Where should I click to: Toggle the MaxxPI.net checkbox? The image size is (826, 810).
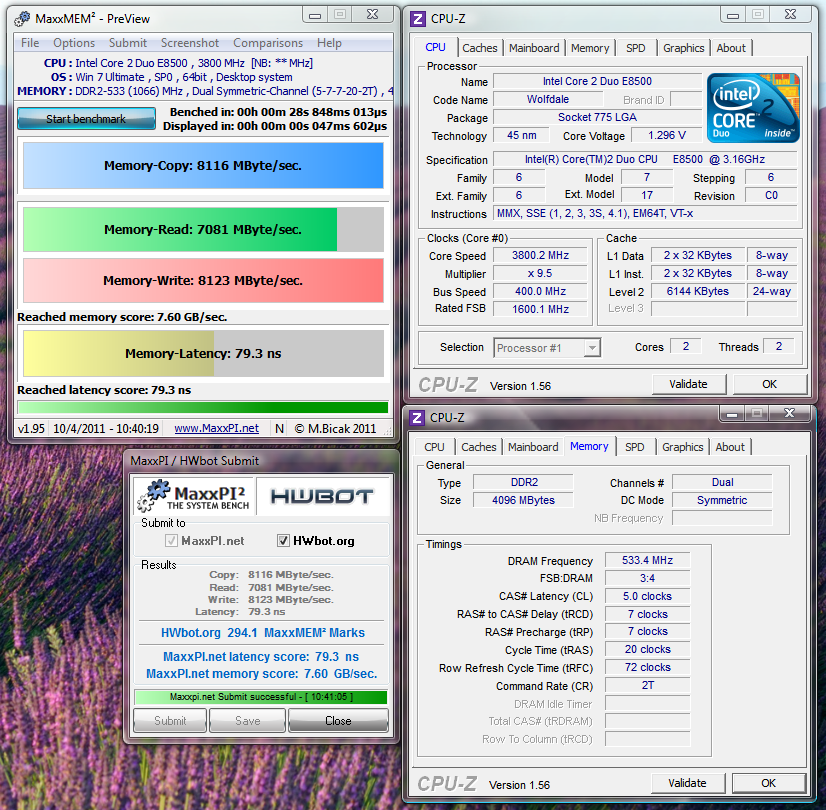(x=171, y=541)
